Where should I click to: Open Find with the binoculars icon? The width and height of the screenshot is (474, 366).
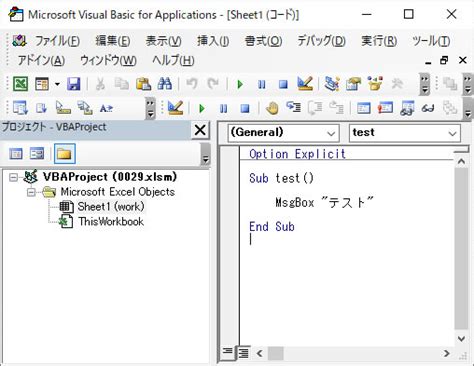[x=165, y=84]
